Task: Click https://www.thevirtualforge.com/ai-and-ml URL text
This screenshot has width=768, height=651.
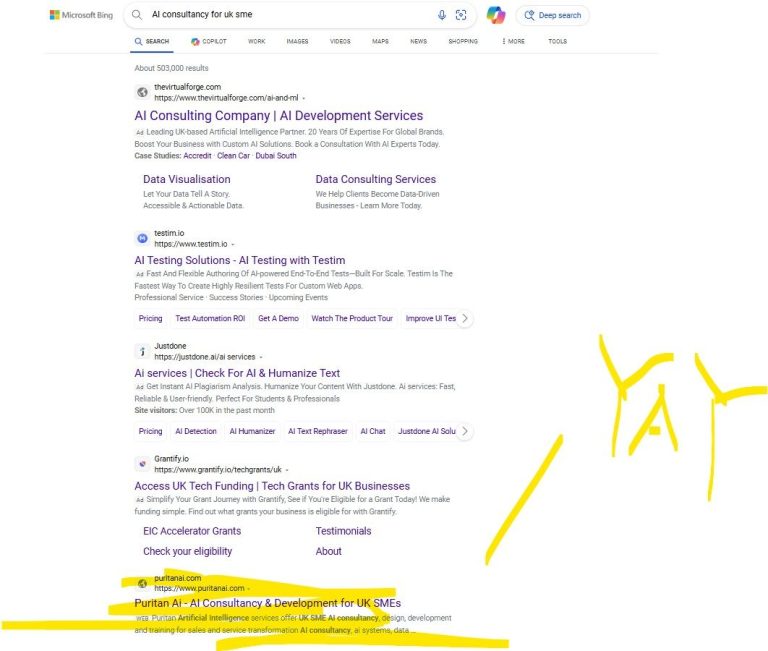Action: (226, 98)
